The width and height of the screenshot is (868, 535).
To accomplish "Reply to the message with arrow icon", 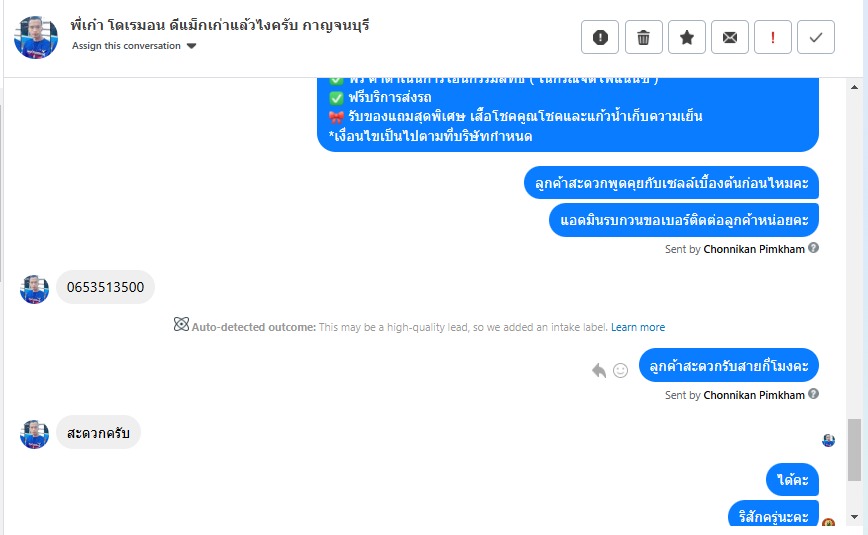I will [599, 370].
